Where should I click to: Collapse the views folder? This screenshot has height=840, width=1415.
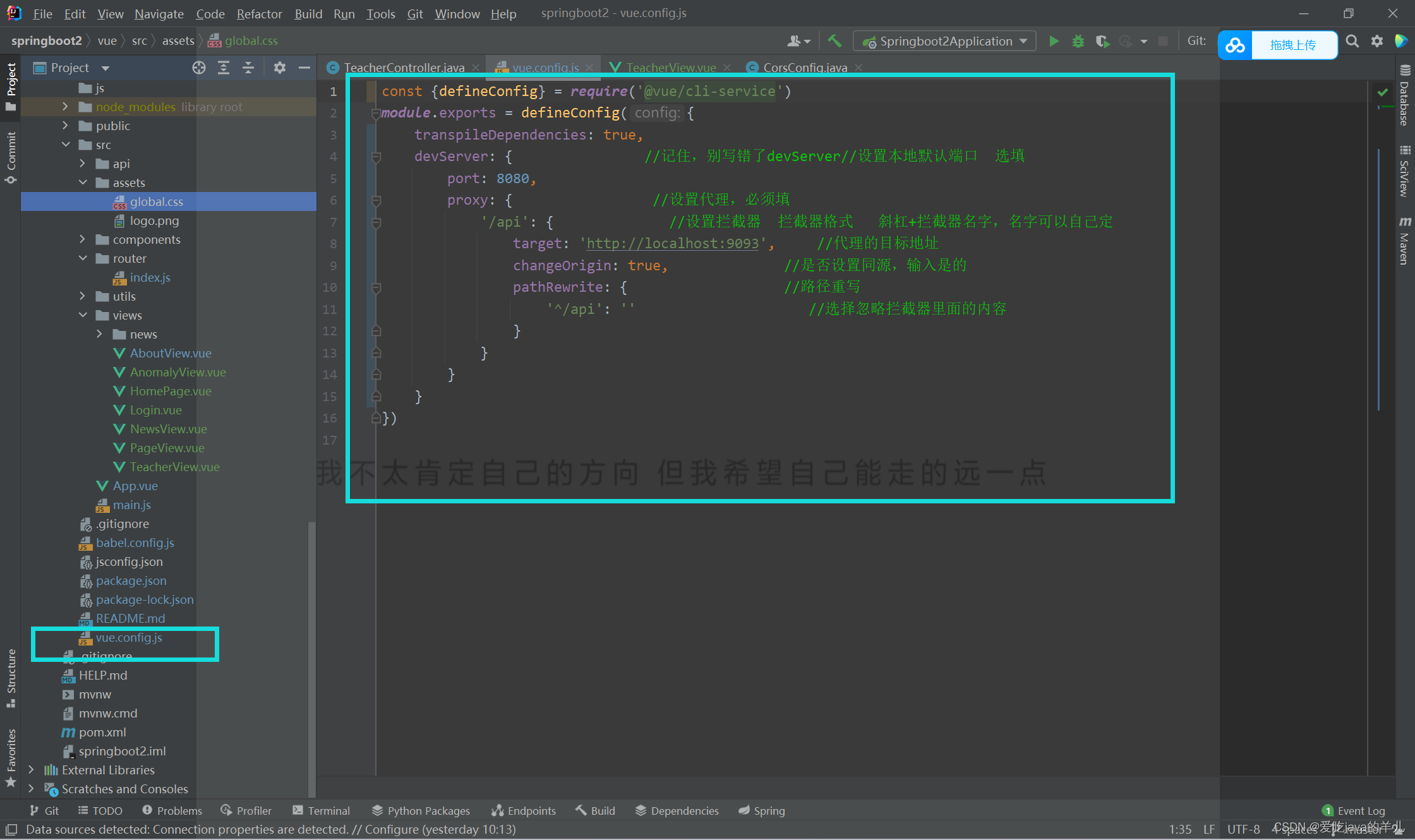[x=83, y=315]
